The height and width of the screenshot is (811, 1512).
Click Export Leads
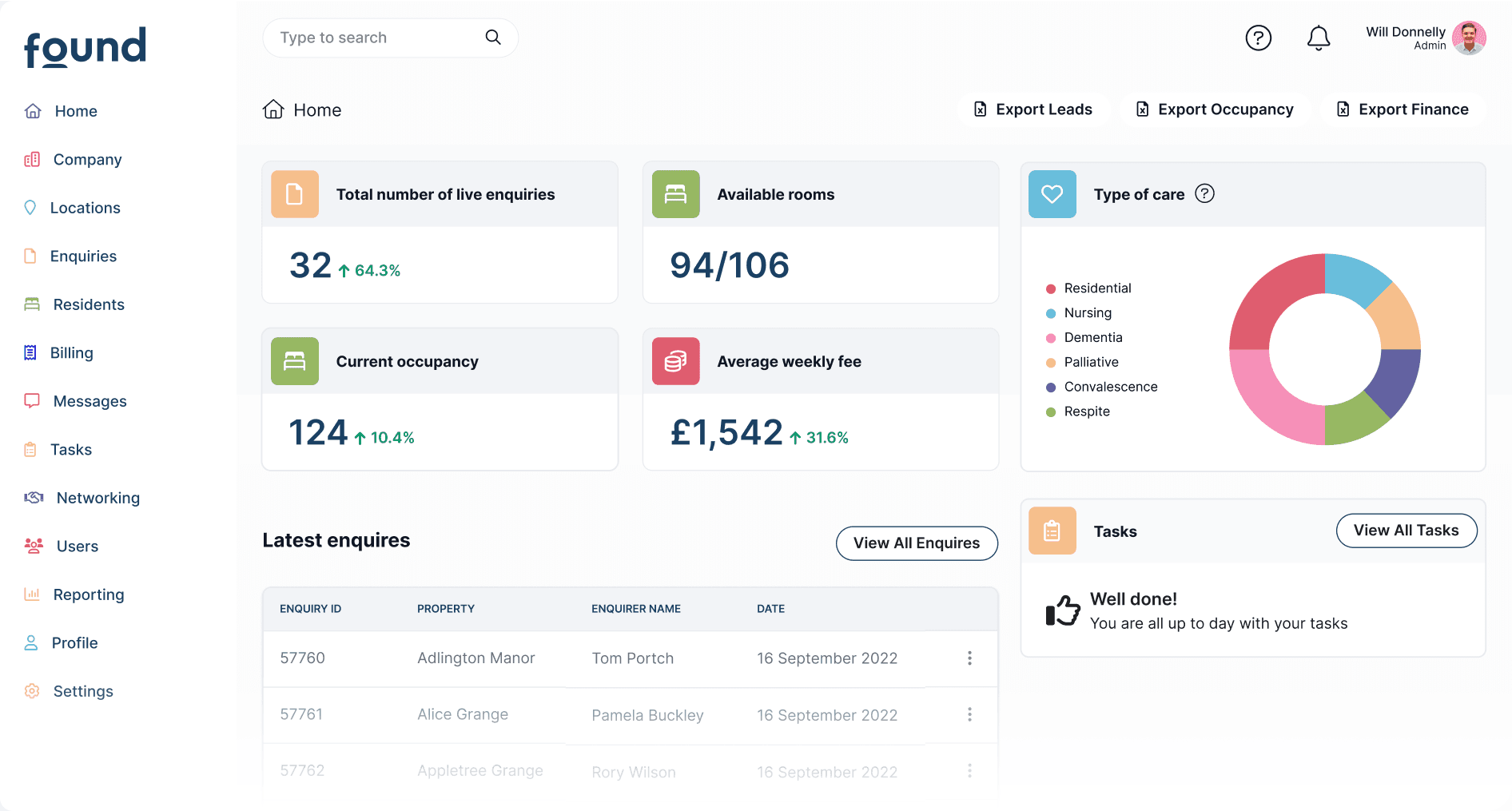[1033, 109]
